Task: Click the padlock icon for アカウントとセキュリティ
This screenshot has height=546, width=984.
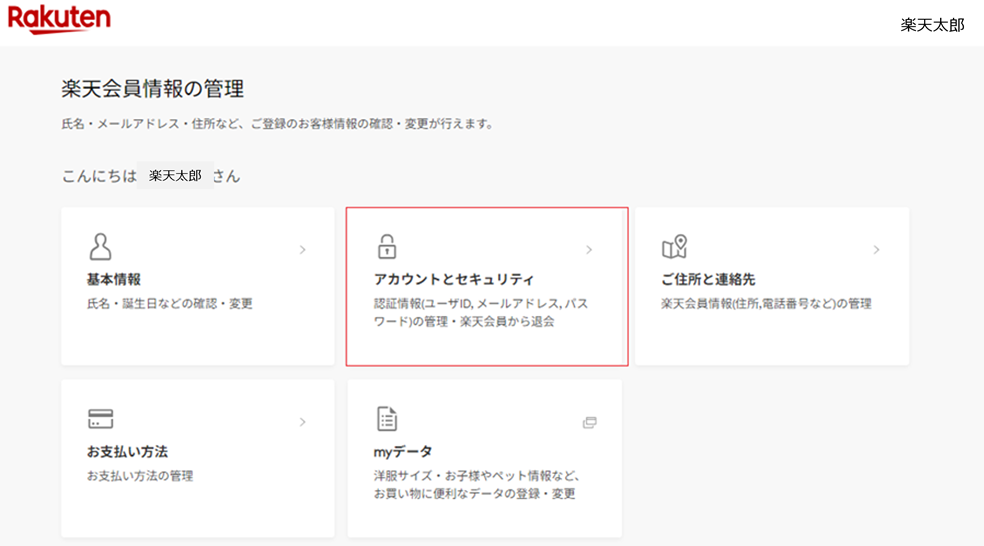Action: (x=387, y=247)
